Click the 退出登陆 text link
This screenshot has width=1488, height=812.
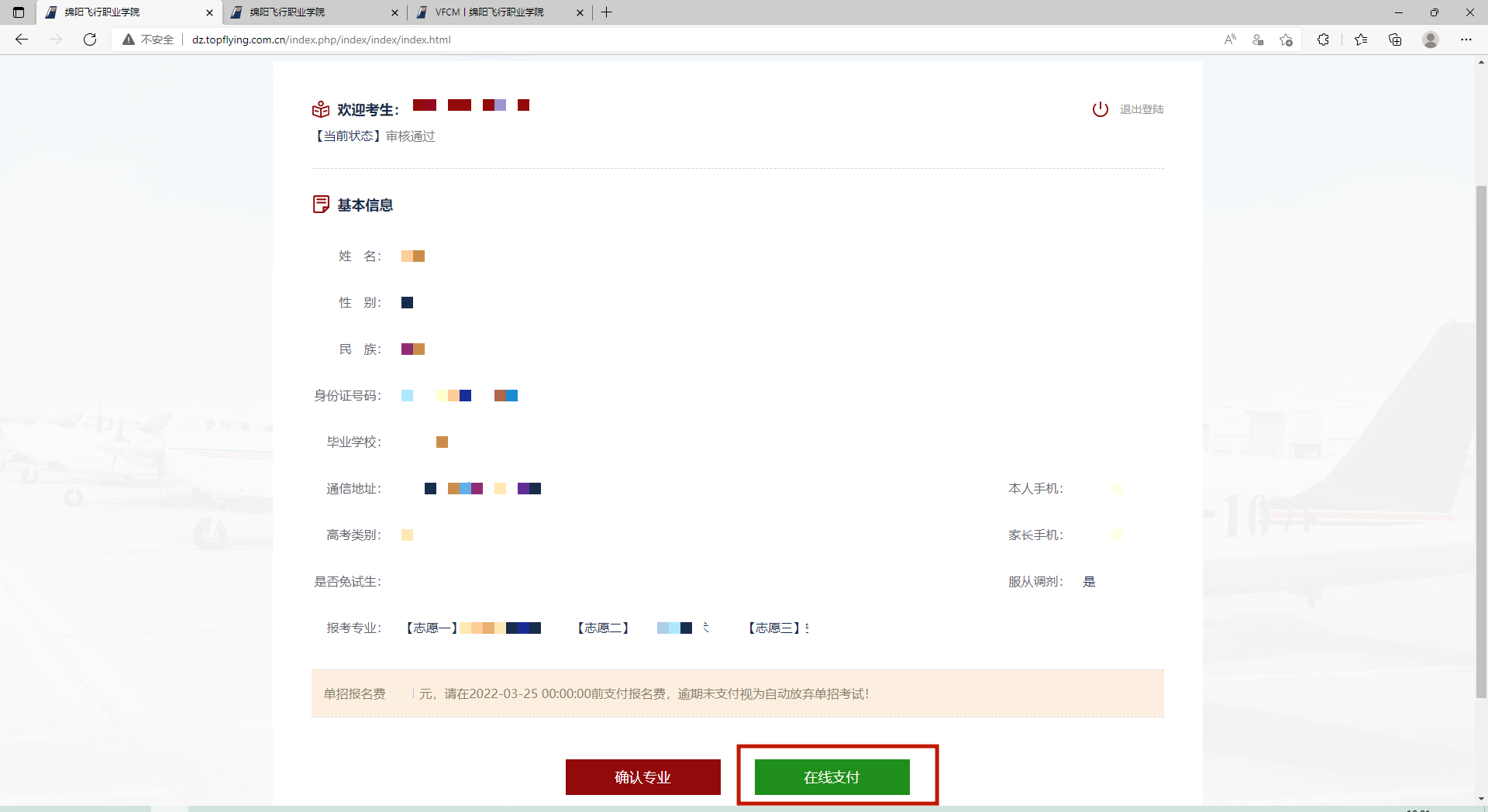(x=1141, y=109)
